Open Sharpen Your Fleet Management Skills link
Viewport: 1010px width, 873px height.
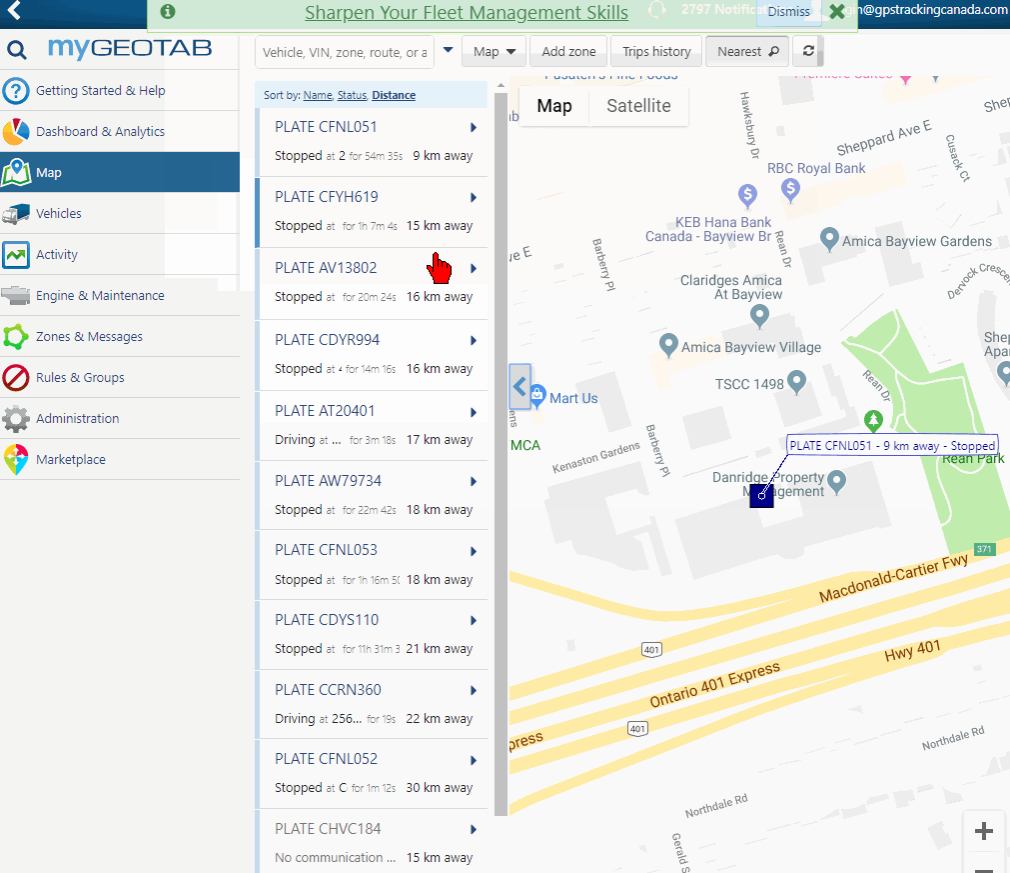pyautogui.click(x=466, y=12)
